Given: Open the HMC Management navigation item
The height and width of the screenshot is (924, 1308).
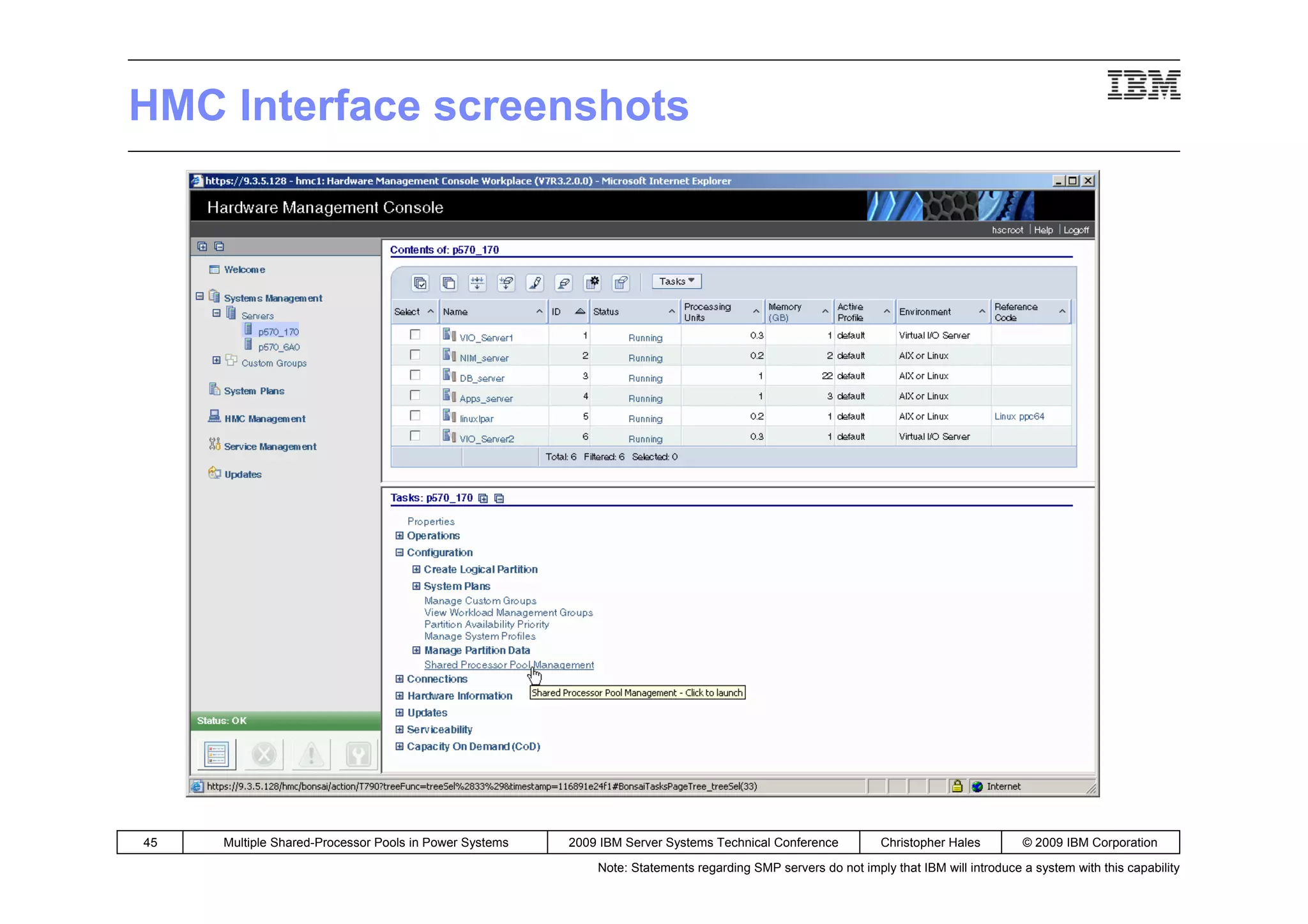Looking at the screenshot, I should [265, 419].
